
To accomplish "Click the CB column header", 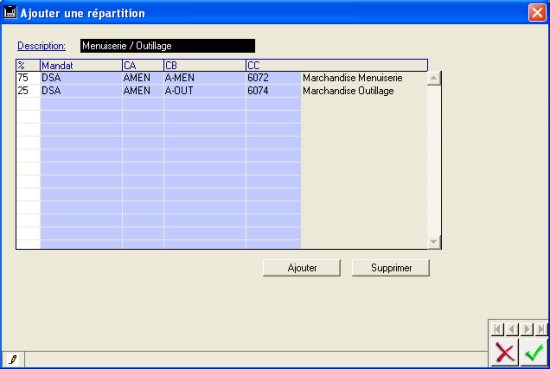I will 204,66.
